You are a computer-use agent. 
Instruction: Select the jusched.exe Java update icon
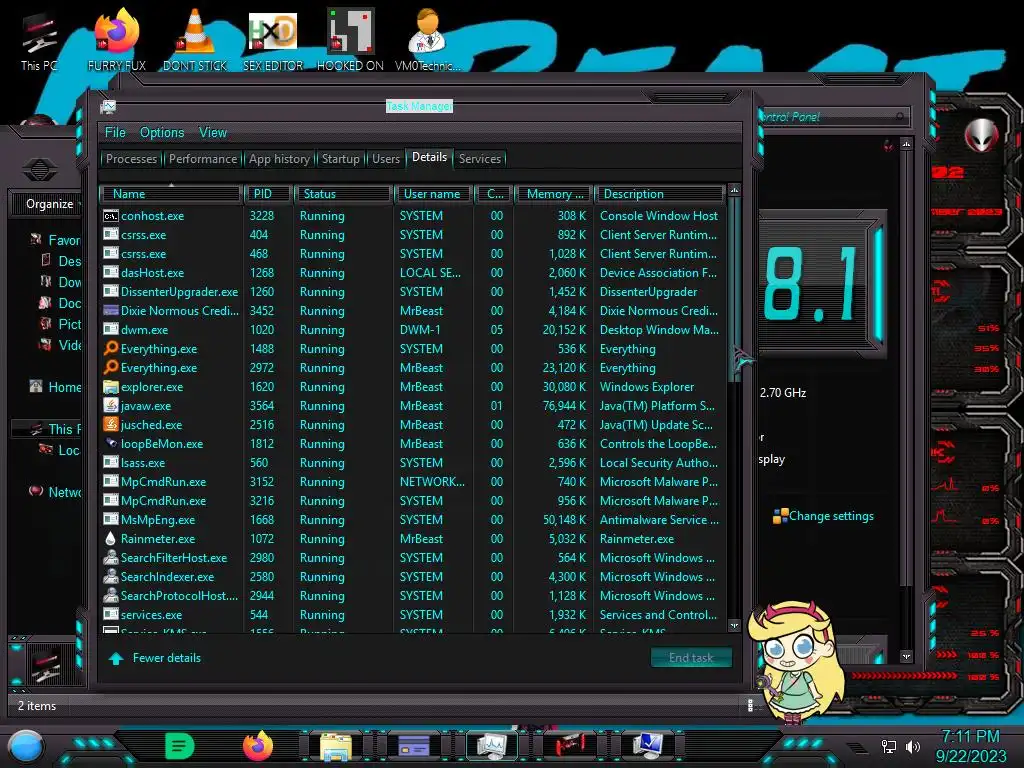coord(110,424)
